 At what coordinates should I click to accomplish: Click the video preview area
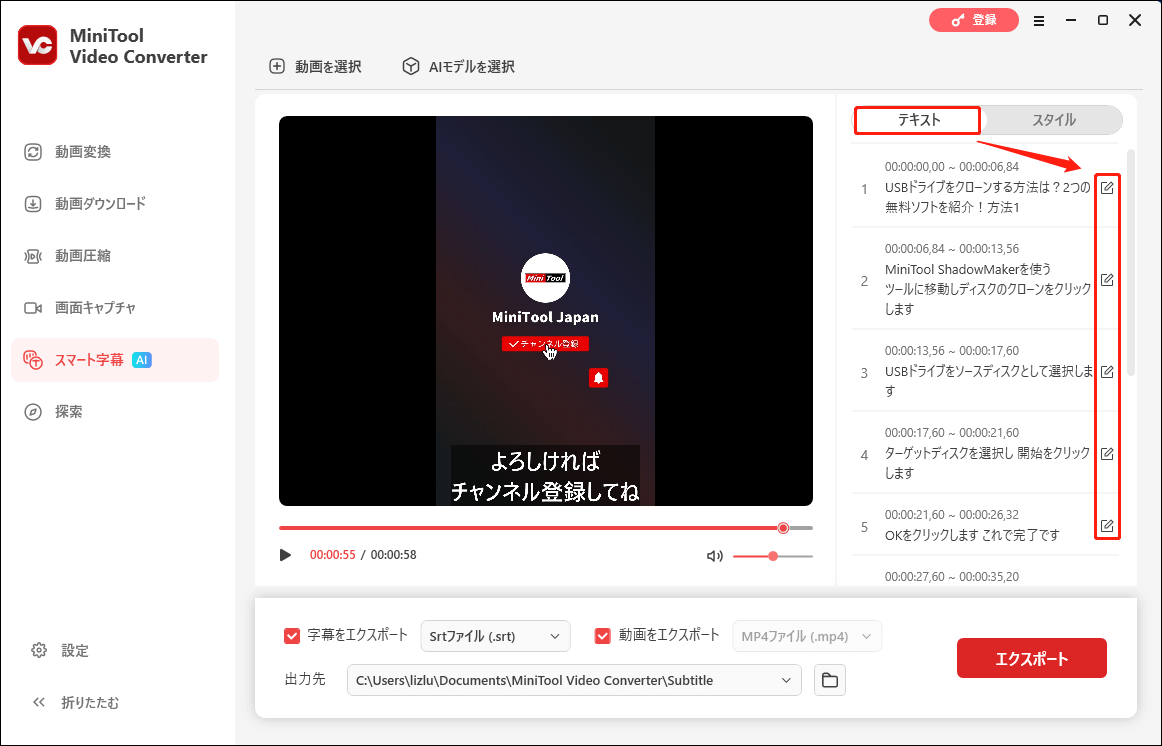pos(545,311)
